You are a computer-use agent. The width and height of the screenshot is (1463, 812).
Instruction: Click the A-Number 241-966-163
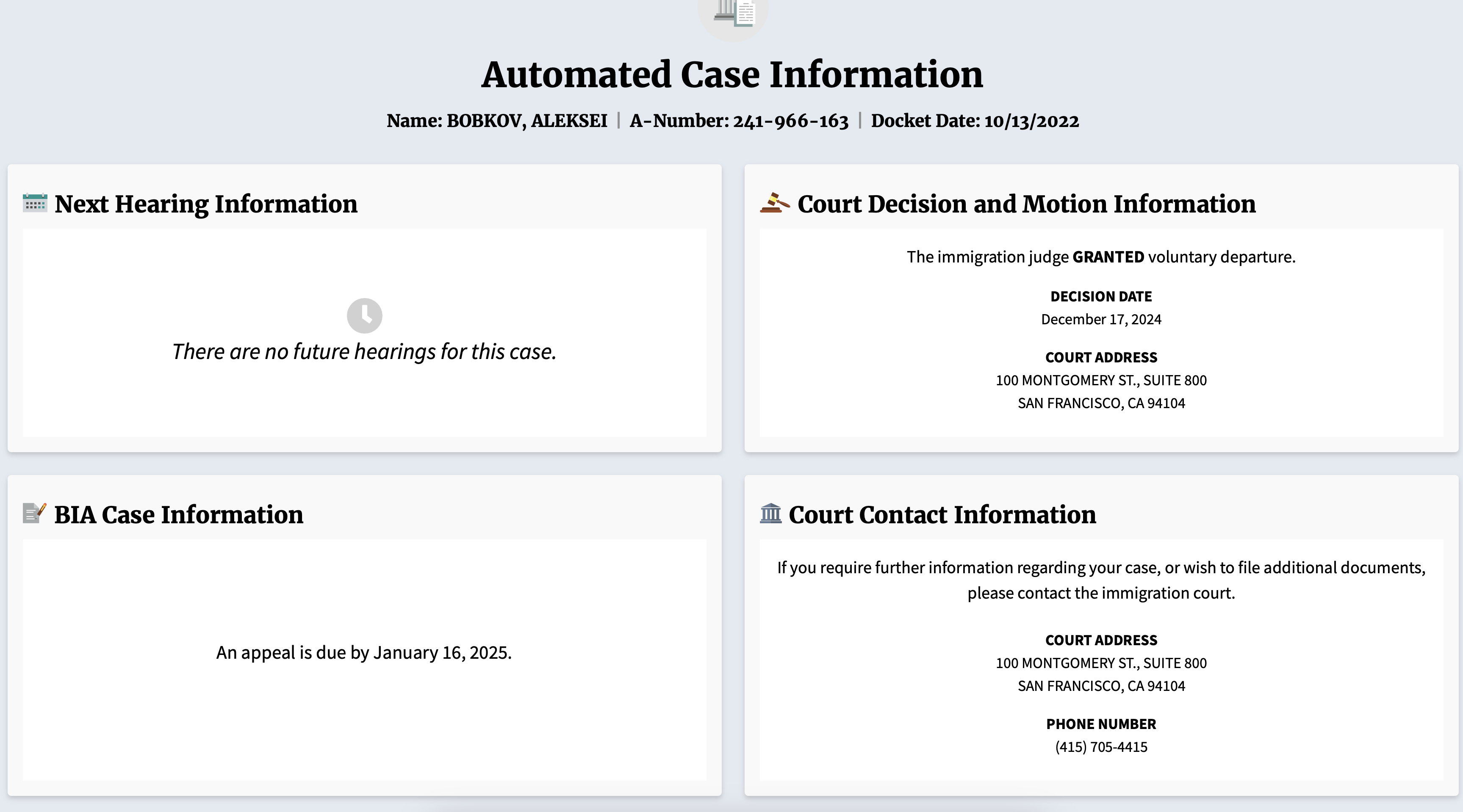click(790, 121)
